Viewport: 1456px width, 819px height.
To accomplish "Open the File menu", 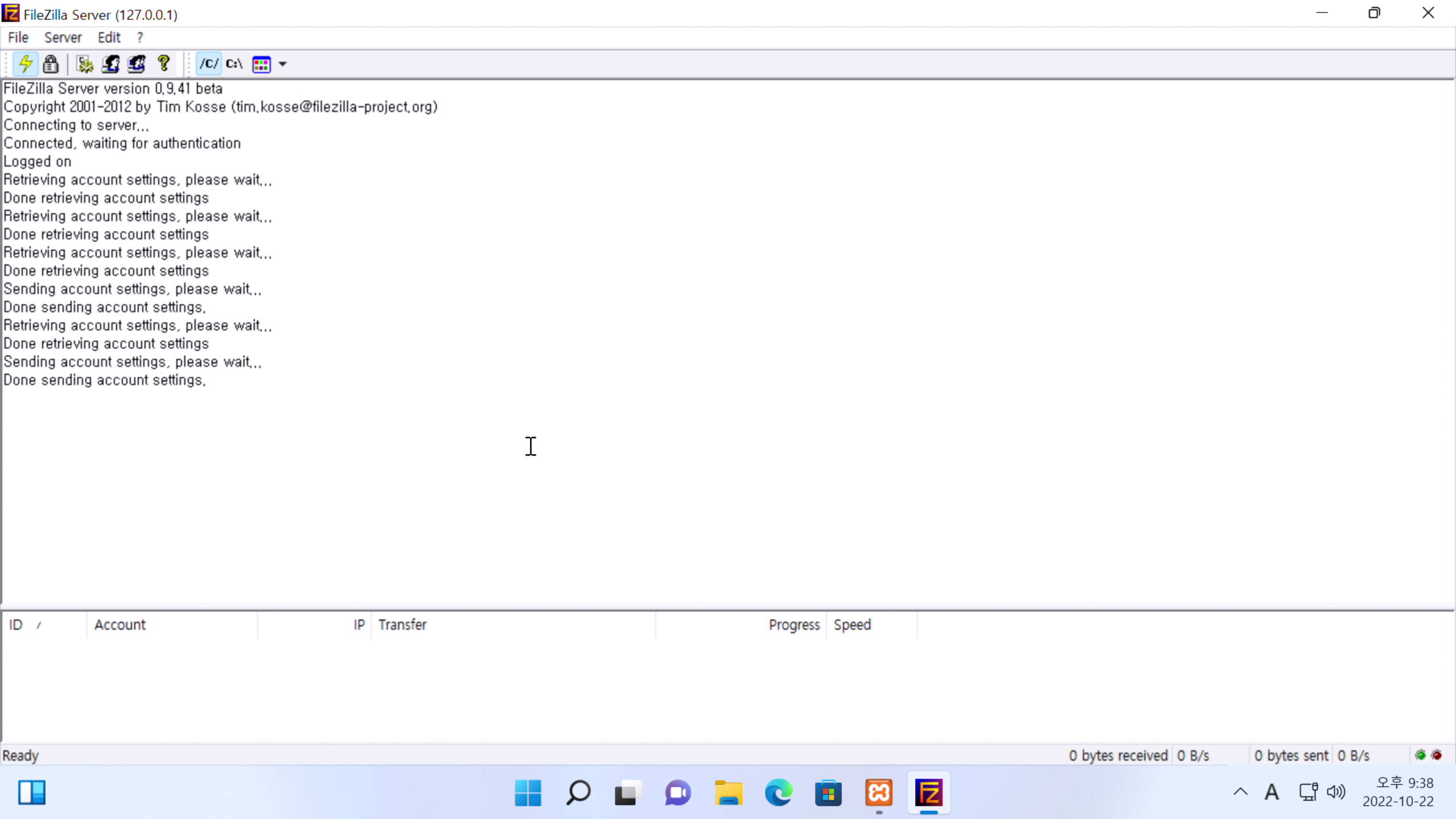I will 18,38.
